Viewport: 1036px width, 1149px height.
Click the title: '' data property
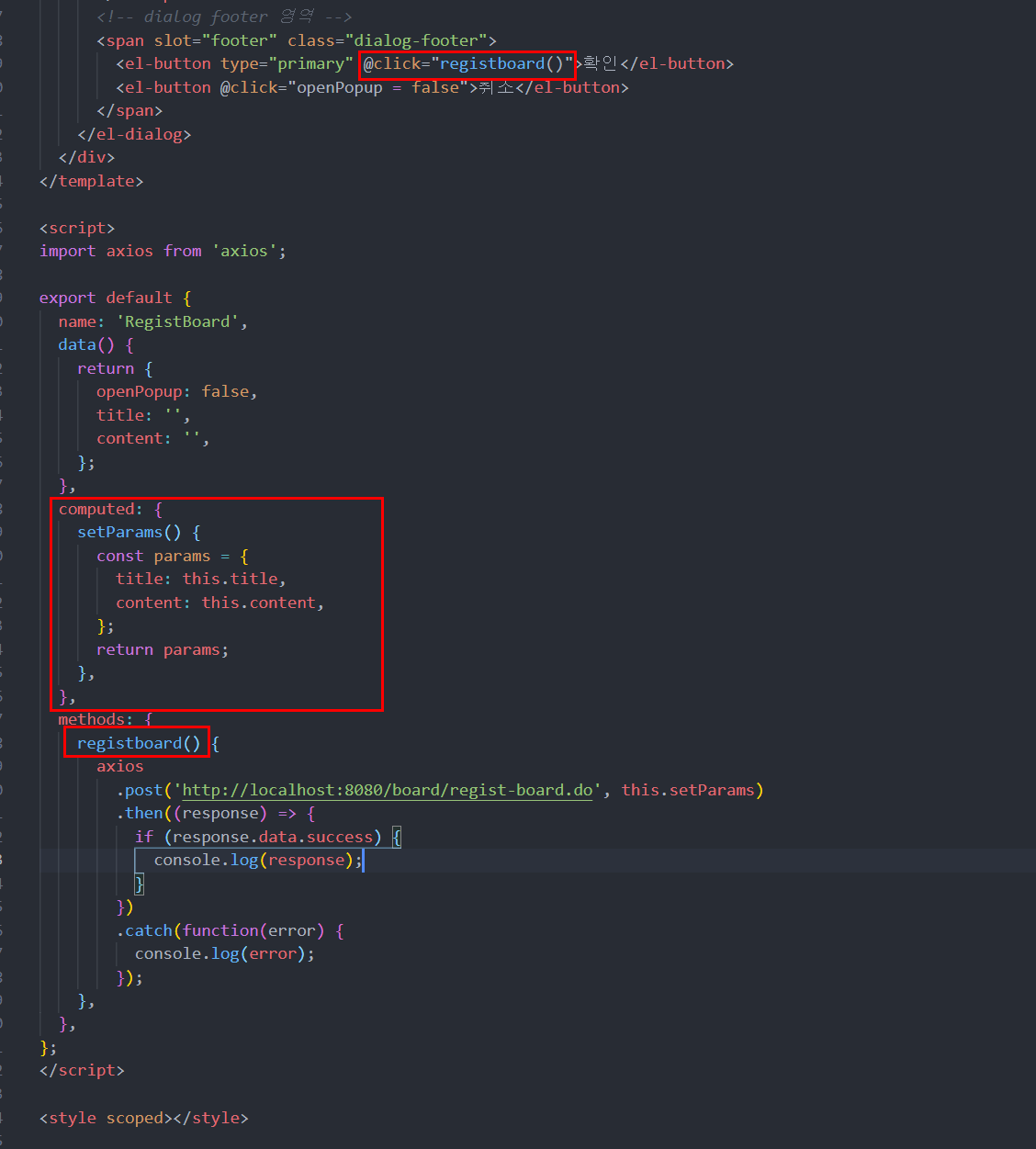(143, 415)
